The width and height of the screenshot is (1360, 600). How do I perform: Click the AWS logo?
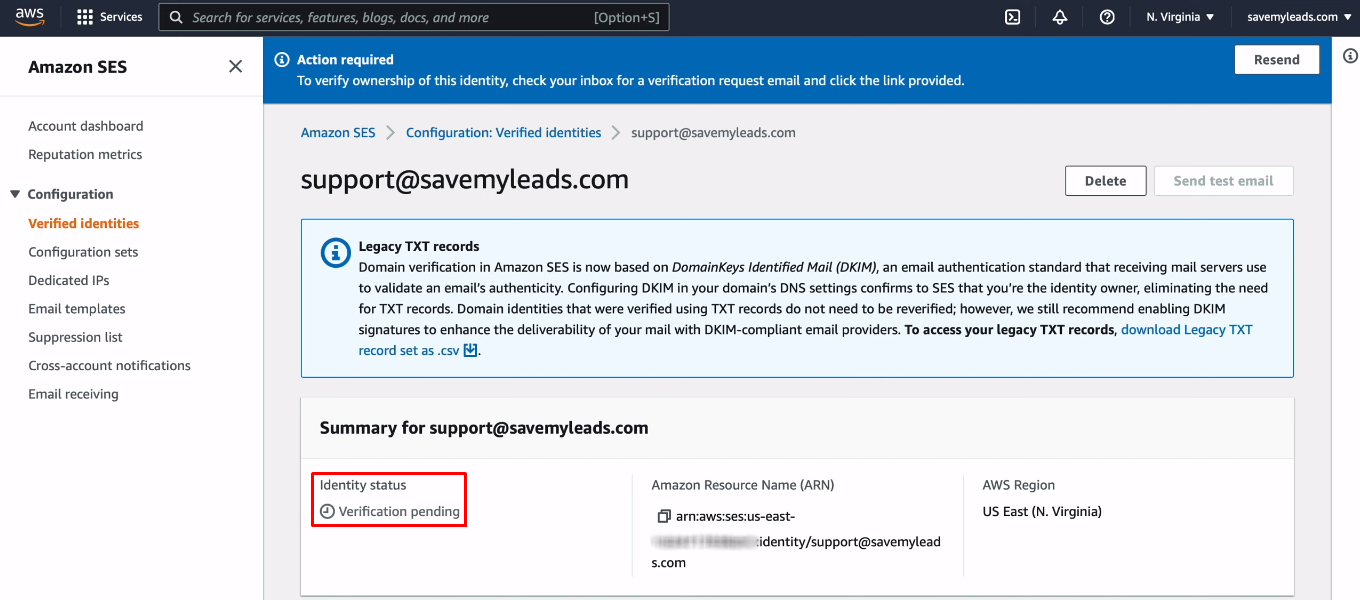[29, 17]
